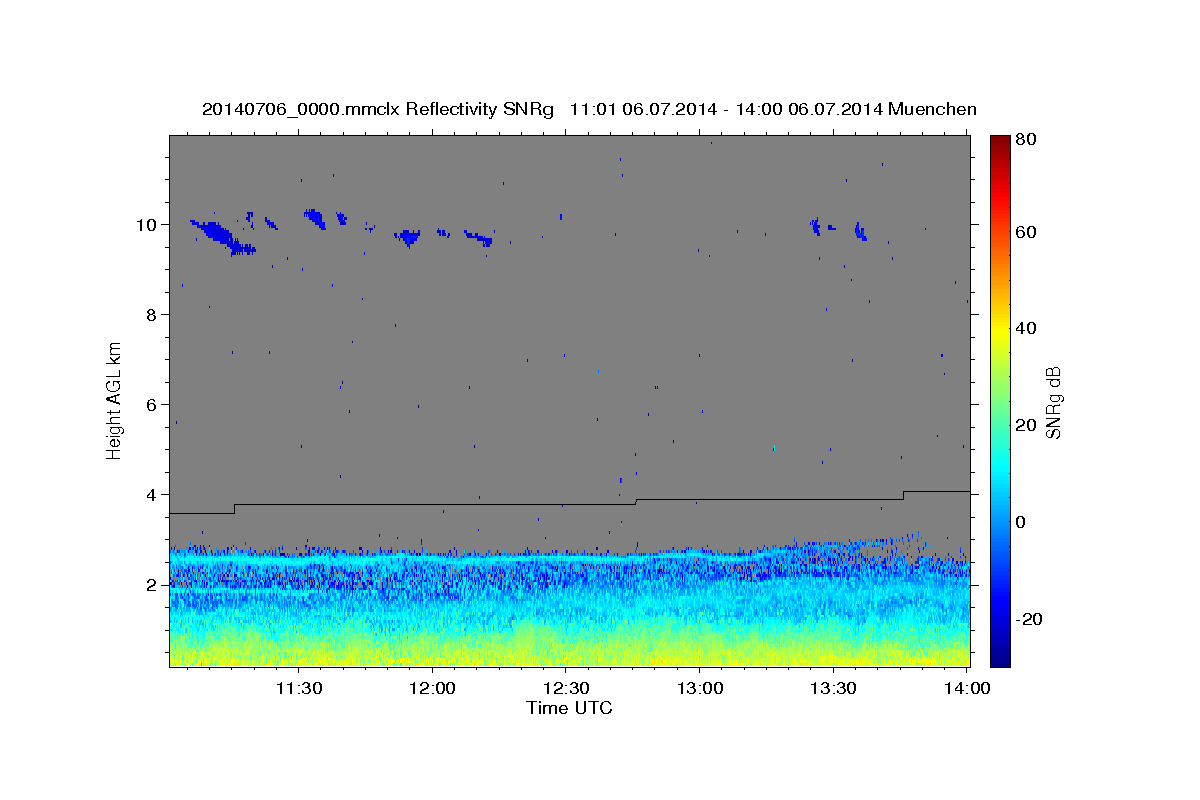Click the 'Height AGL km' axis label
The image size is (1200, 800).
(x=114, y=401)
